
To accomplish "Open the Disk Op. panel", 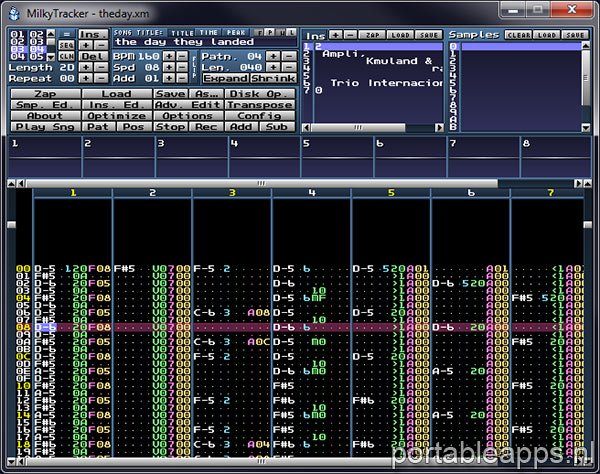I will pyautogui.click(x=258, y=94).
